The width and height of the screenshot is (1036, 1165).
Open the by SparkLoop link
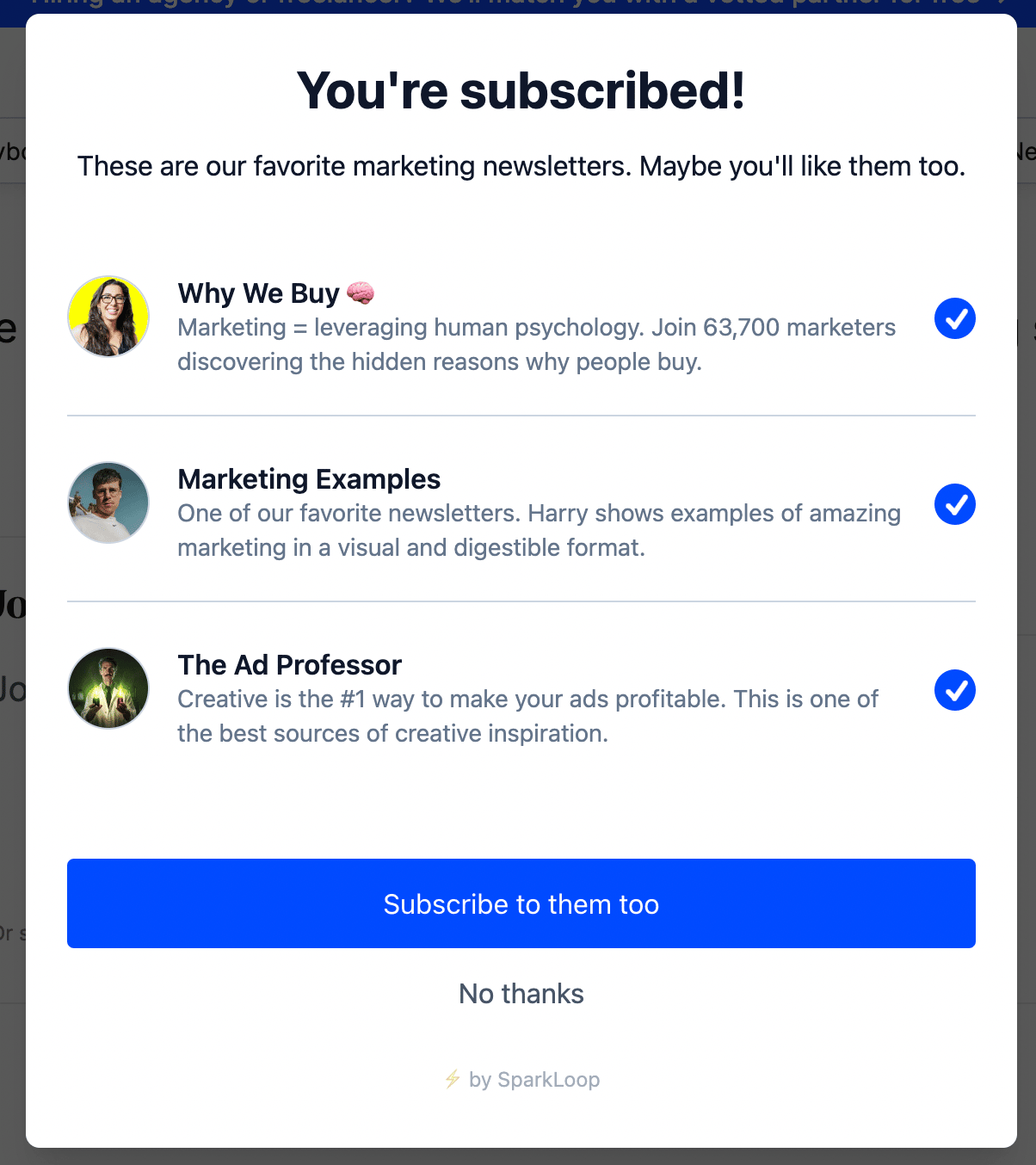pos(521,1079)
